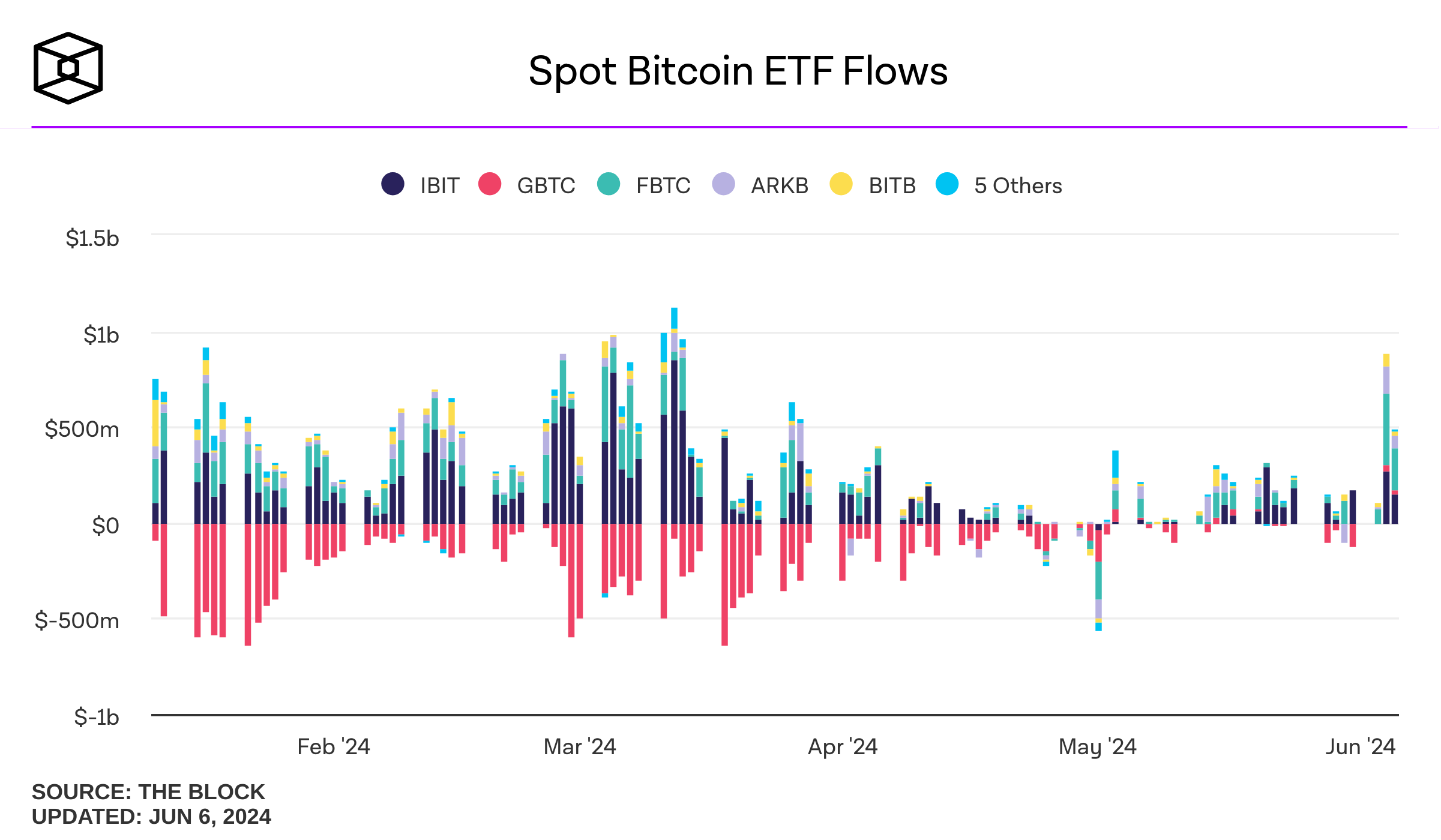Click the 5 Others cyan legend dot
Image resolution: width=1441 pixels, height=840 pixels.
click(x=947, y=184)
